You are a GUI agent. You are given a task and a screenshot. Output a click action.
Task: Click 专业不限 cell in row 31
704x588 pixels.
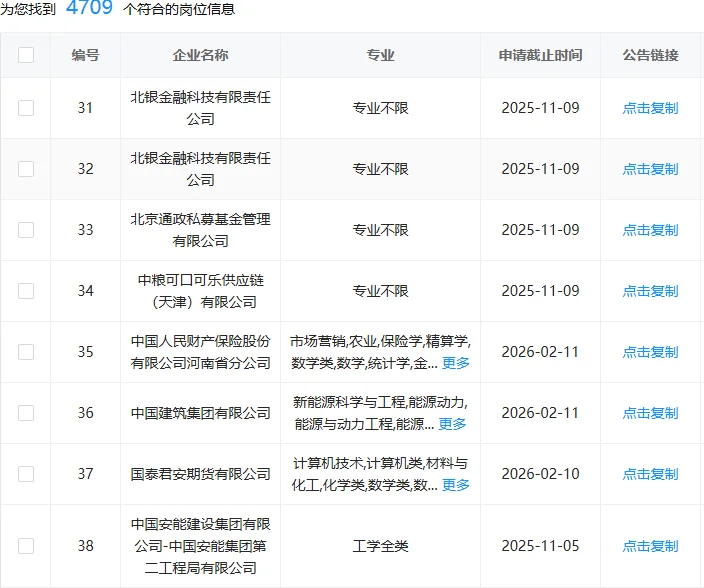coord(380,108)
